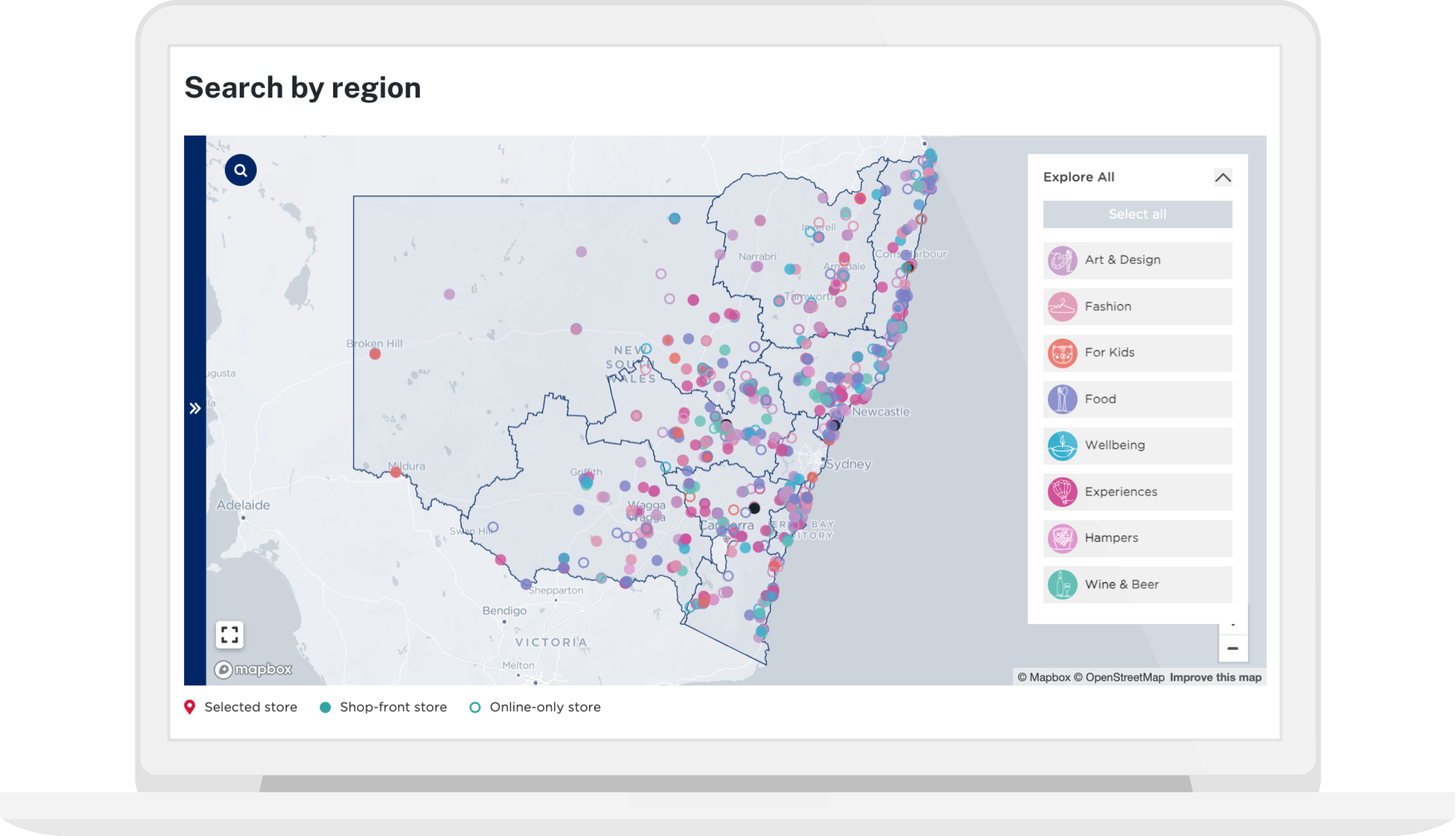The height and width of the screenshot is (836, 1456).
Task: Zoom out the map with minus button
Action: 1233,648
